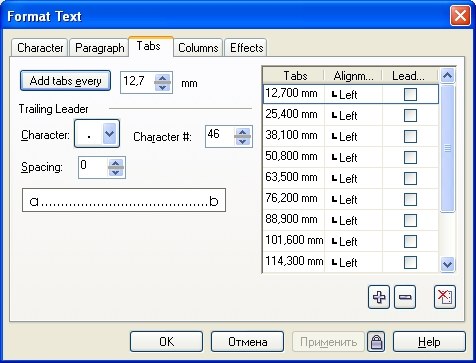Screen dimensions: 476x363
Task: Tick the leader checkbox for the 114,300 mm tab
Action: coord(410,262)
